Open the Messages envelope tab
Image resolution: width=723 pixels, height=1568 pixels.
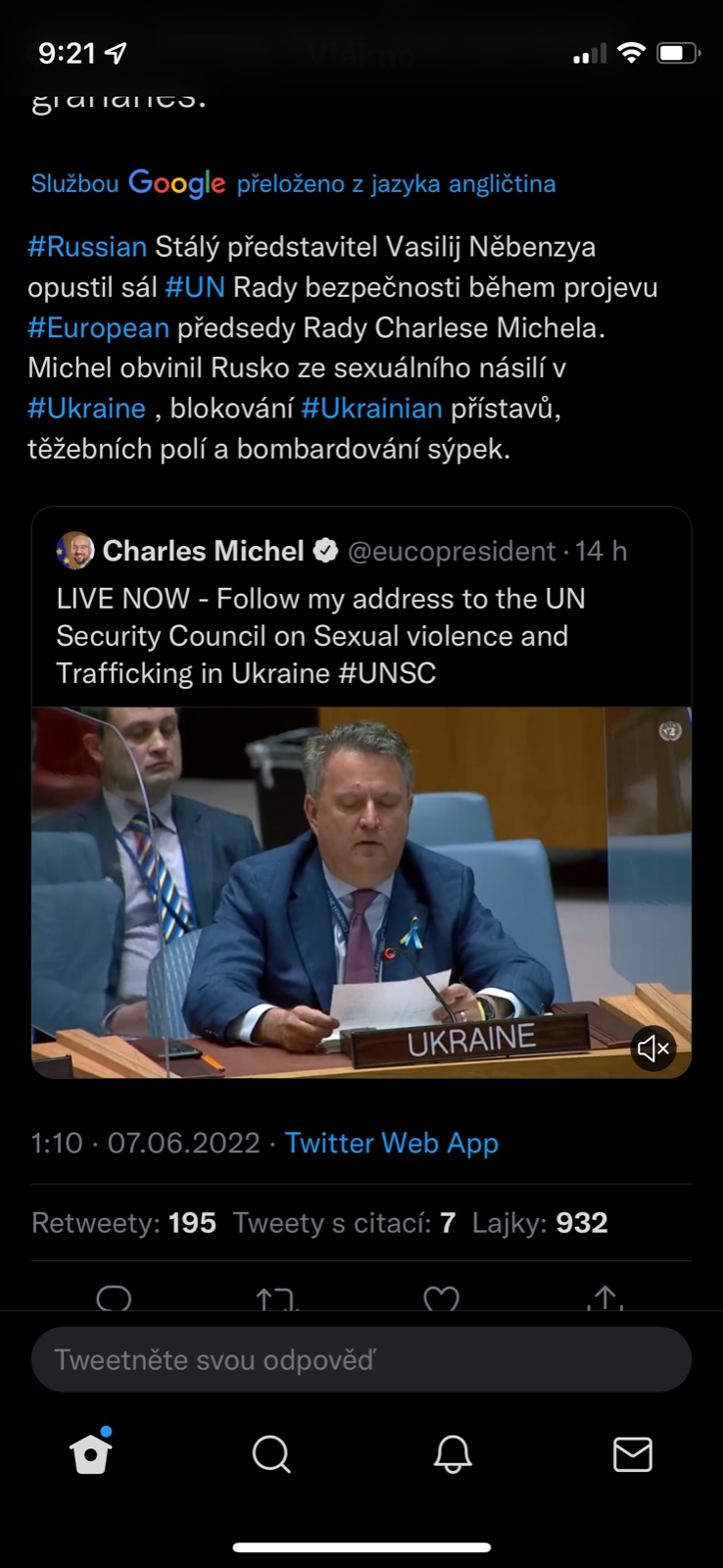[633, 1454]
